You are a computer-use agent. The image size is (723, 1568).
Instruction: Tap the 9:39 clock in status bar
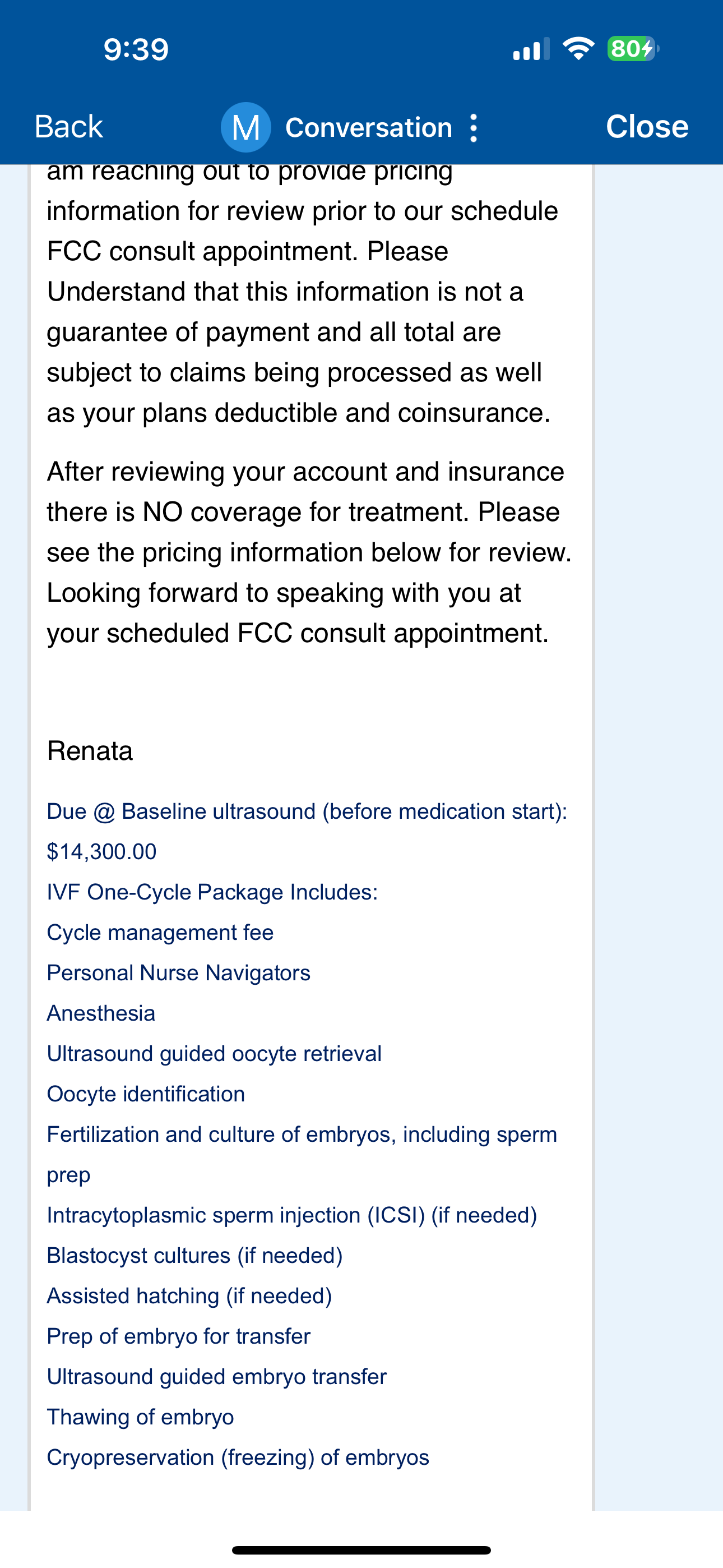[136, 49]
